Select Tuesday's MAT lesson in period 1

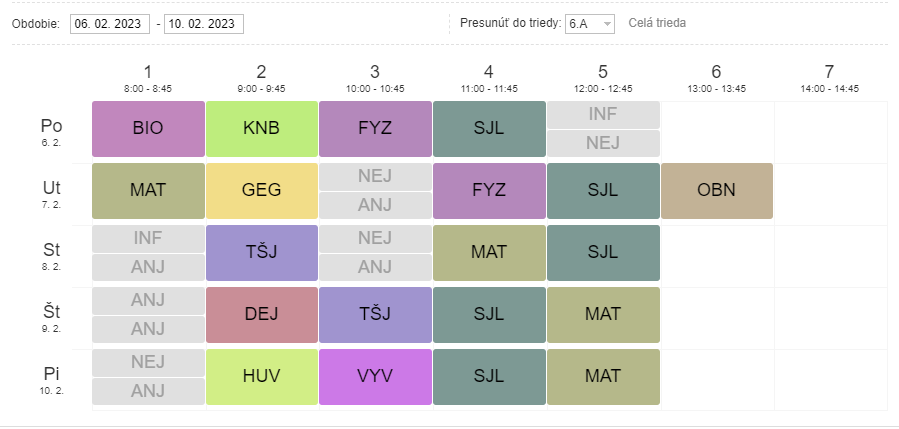click(148, 191)
